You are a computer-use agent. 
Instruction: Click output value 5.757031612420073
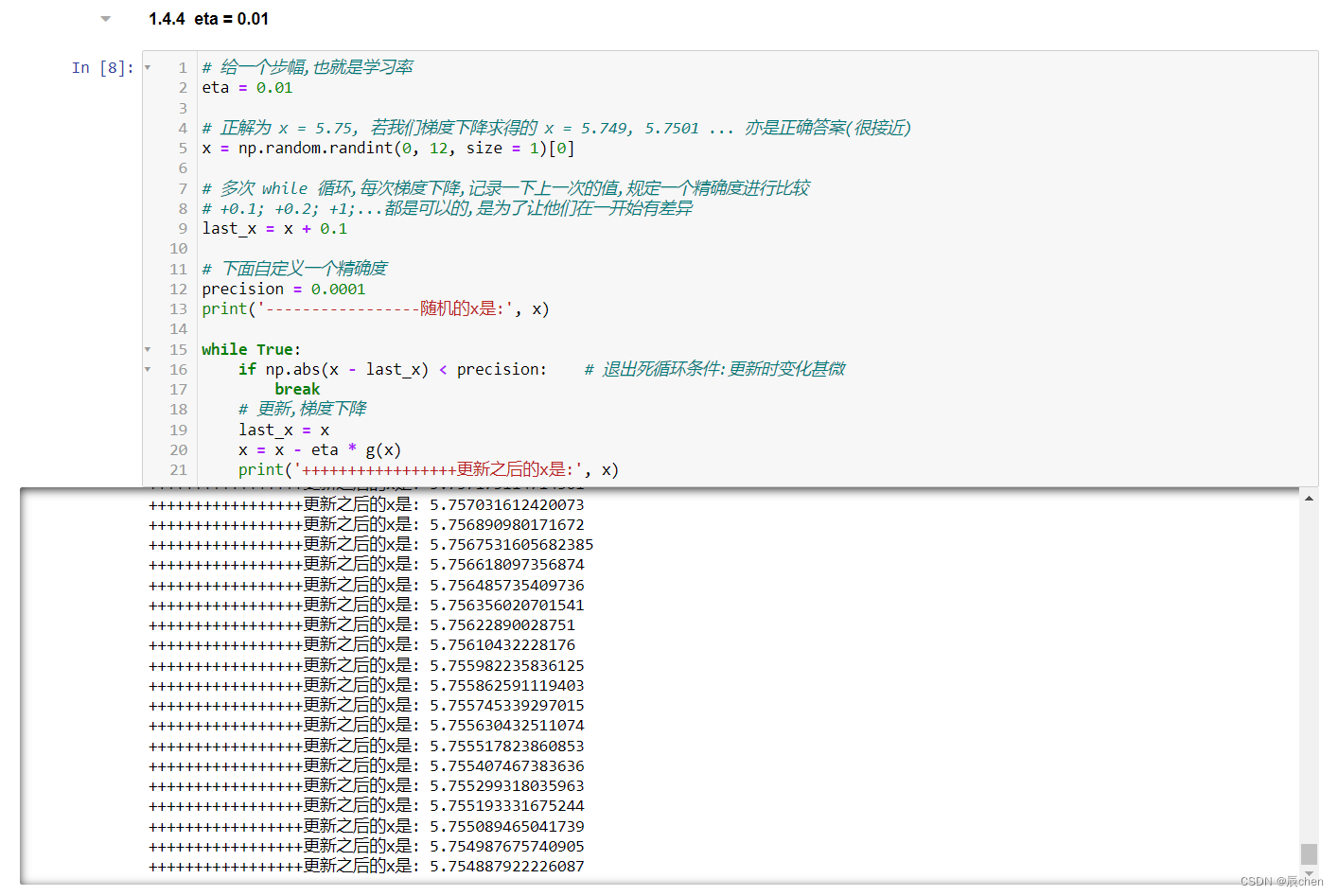(x=507, y=505)
